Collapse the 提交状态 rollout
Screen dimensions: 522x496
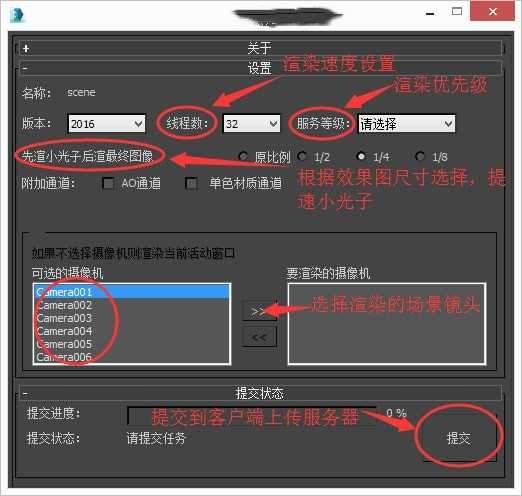click(261, 393)
